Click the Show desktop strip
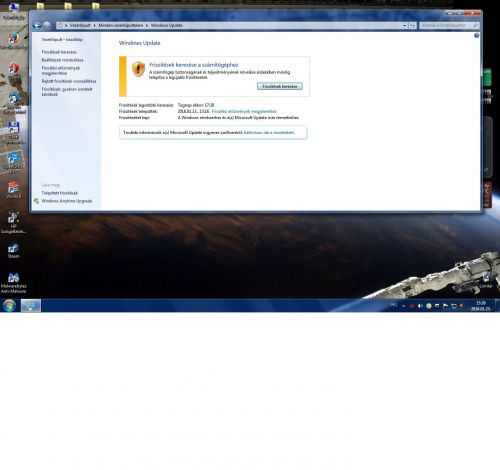This screenshot has width=500, height=470. pyautogui.click(x=497, y=305)
